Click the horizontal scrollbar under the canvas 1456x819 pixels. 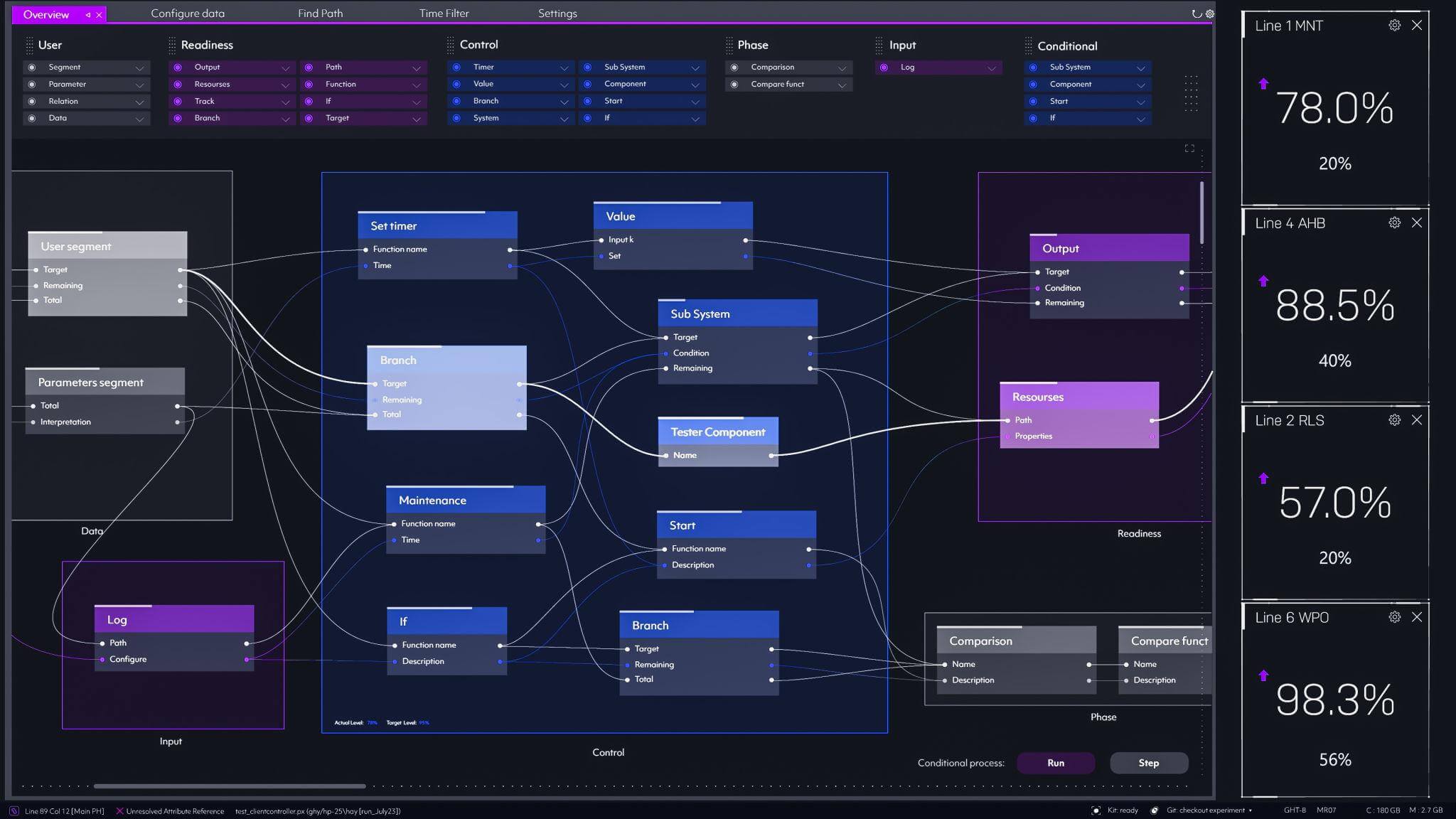[x=230, y=786]
